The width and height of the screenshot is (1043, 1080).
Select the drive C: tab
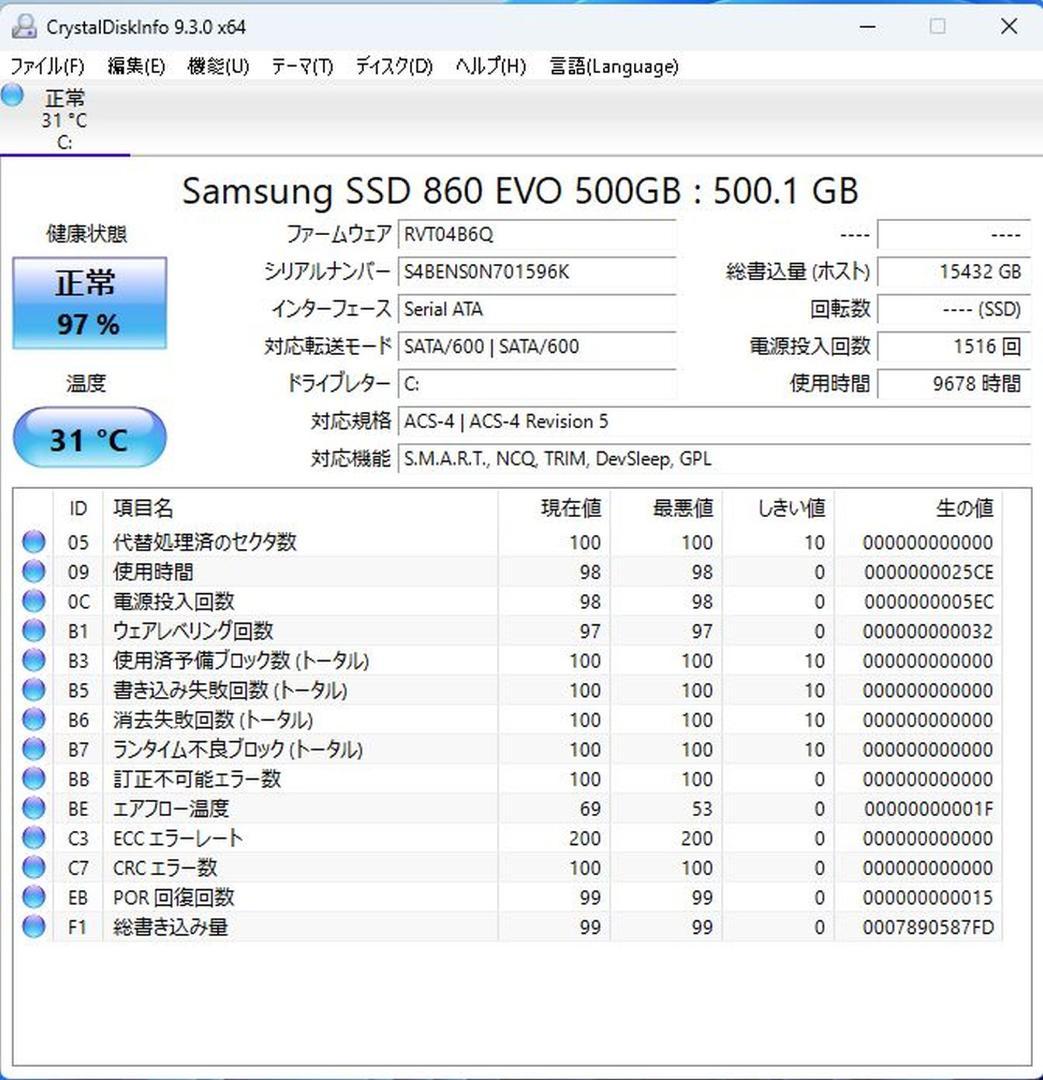(x=65, y=120)
